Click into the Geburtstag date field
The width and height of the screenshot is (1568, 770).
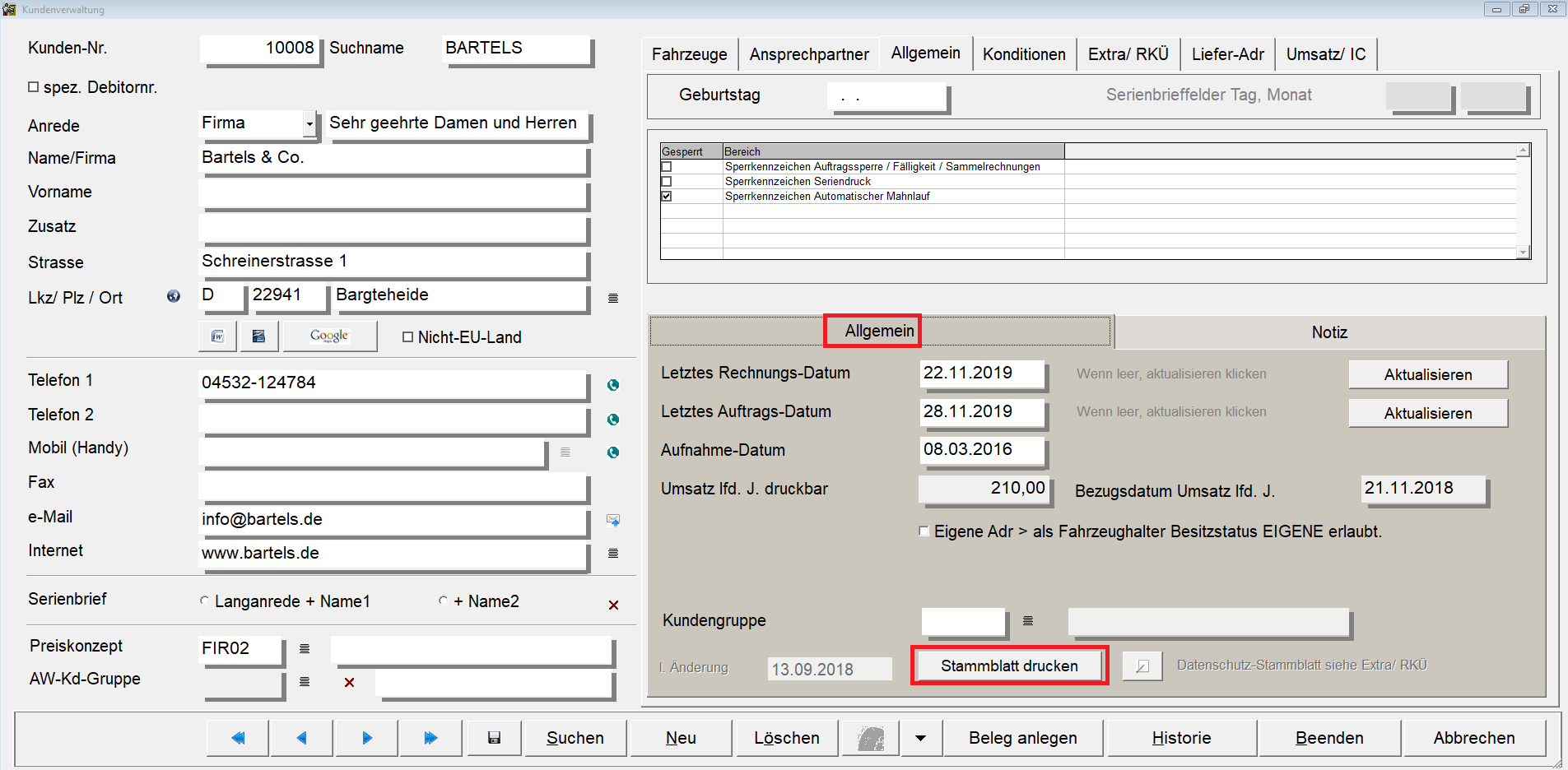point(886,96)
